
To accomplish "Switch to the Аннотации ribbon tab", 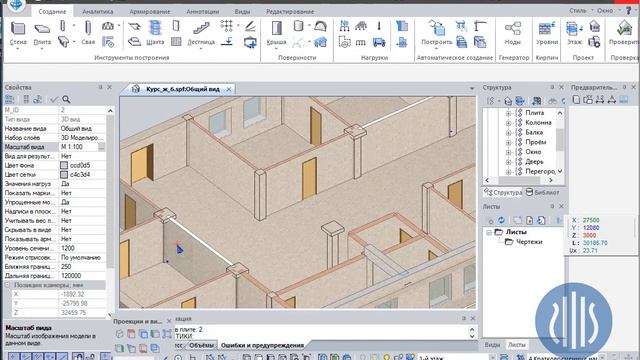I will tap(203, 11).
